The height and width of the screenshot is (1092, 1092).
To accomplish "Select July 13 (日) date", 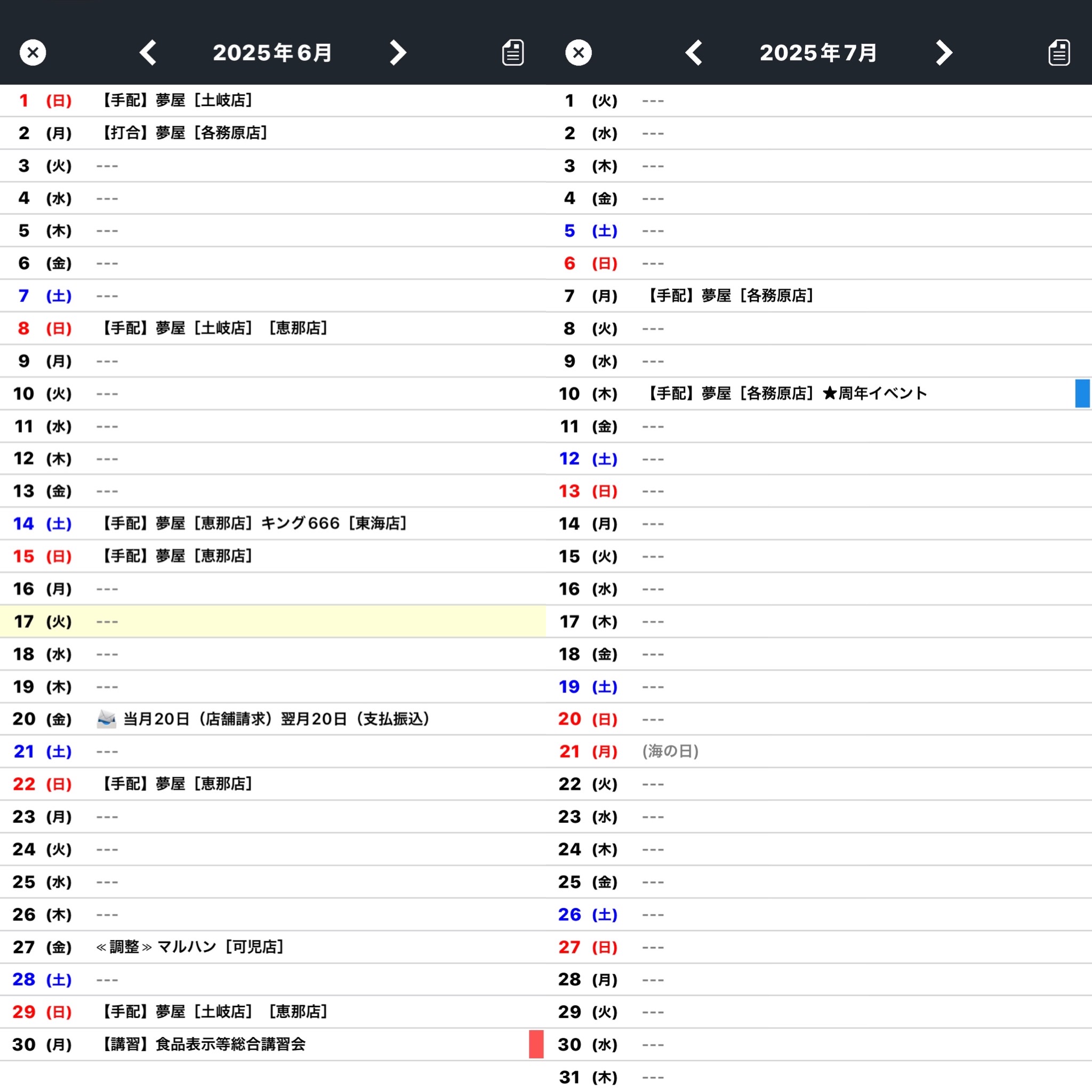I will click(589, 491).
